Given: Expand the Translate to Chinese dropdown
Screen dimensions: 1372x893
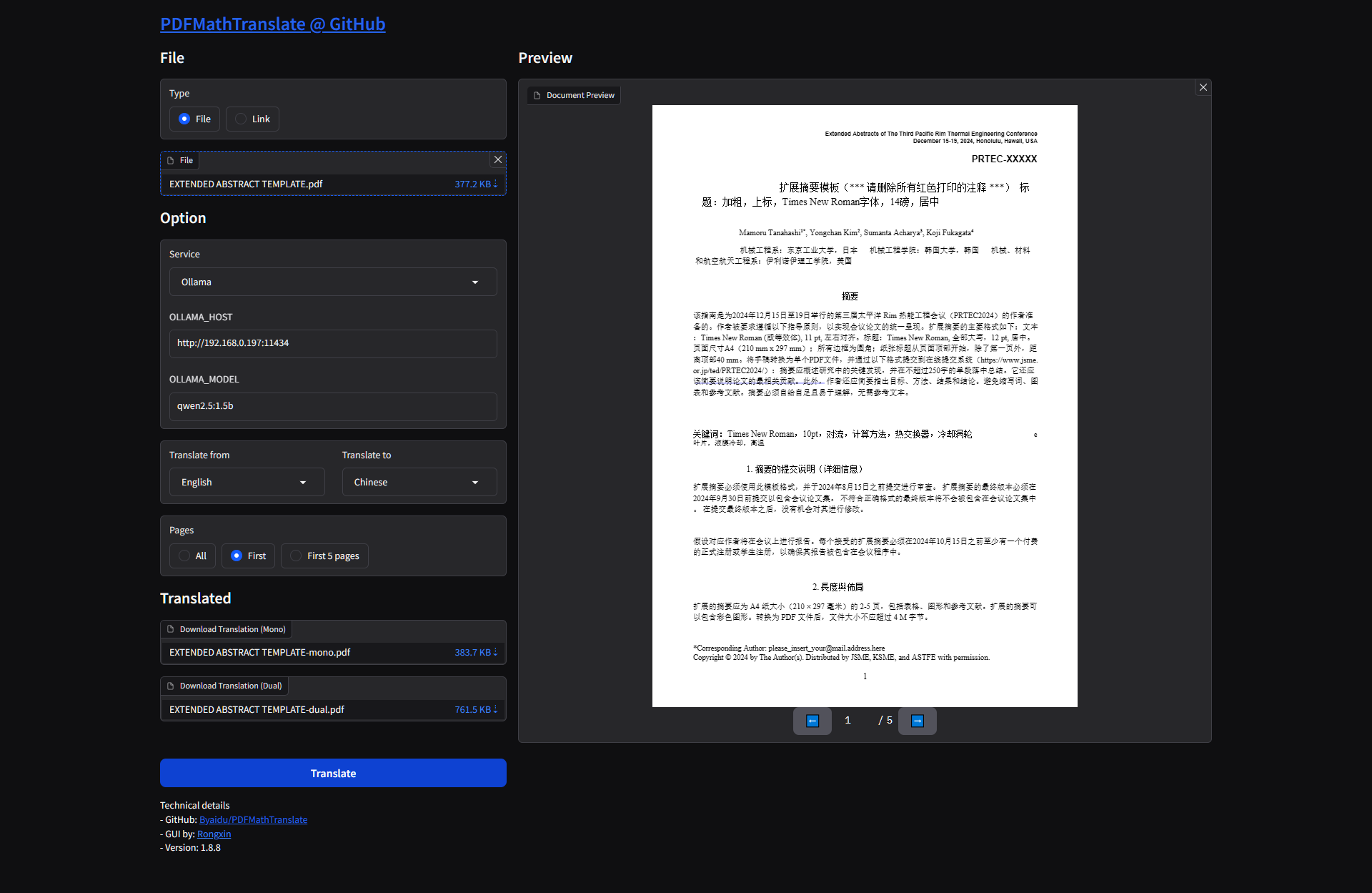Looking at the screenshot, I should click(419, 483).
